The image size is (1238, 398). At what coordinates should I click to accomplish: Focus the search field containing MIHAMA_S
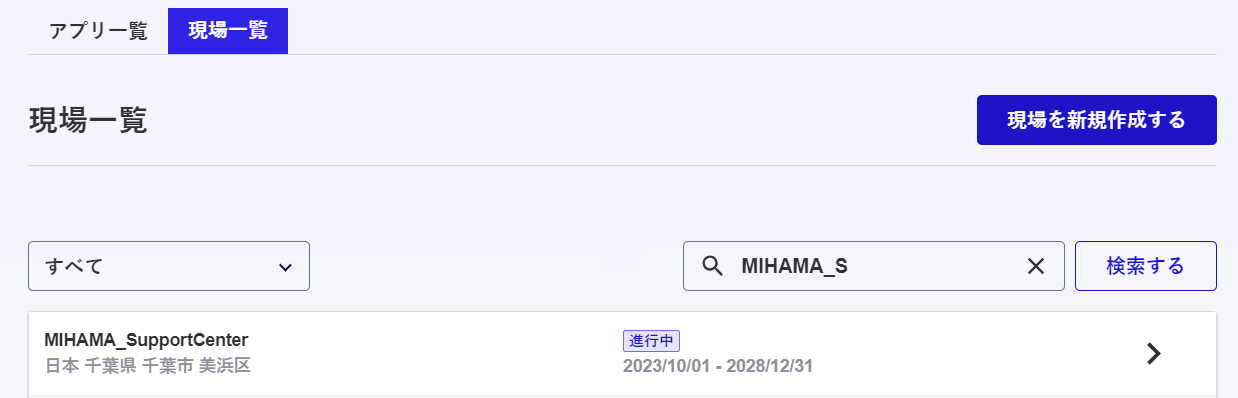click(874, 266)
